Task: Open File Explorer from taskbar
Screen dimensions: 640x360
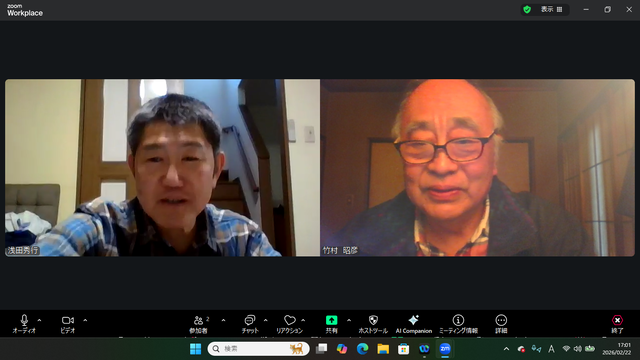Action: (x=383, y=349)
